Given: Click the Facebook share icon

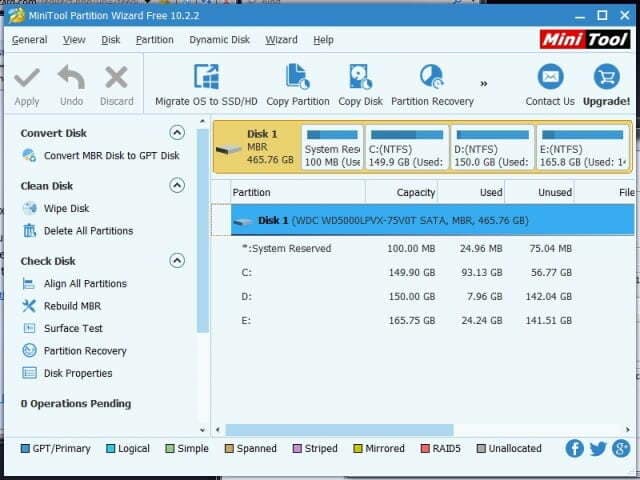Looking at the screenshot, I should click(x=574, y=449).
